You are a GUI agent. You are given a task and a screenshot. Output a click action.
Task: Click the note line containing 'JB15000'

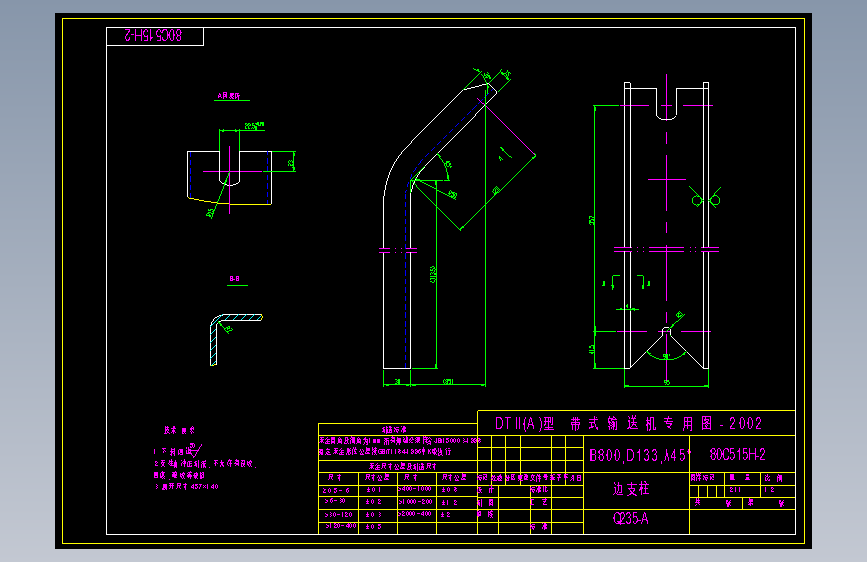coord(400,441)
